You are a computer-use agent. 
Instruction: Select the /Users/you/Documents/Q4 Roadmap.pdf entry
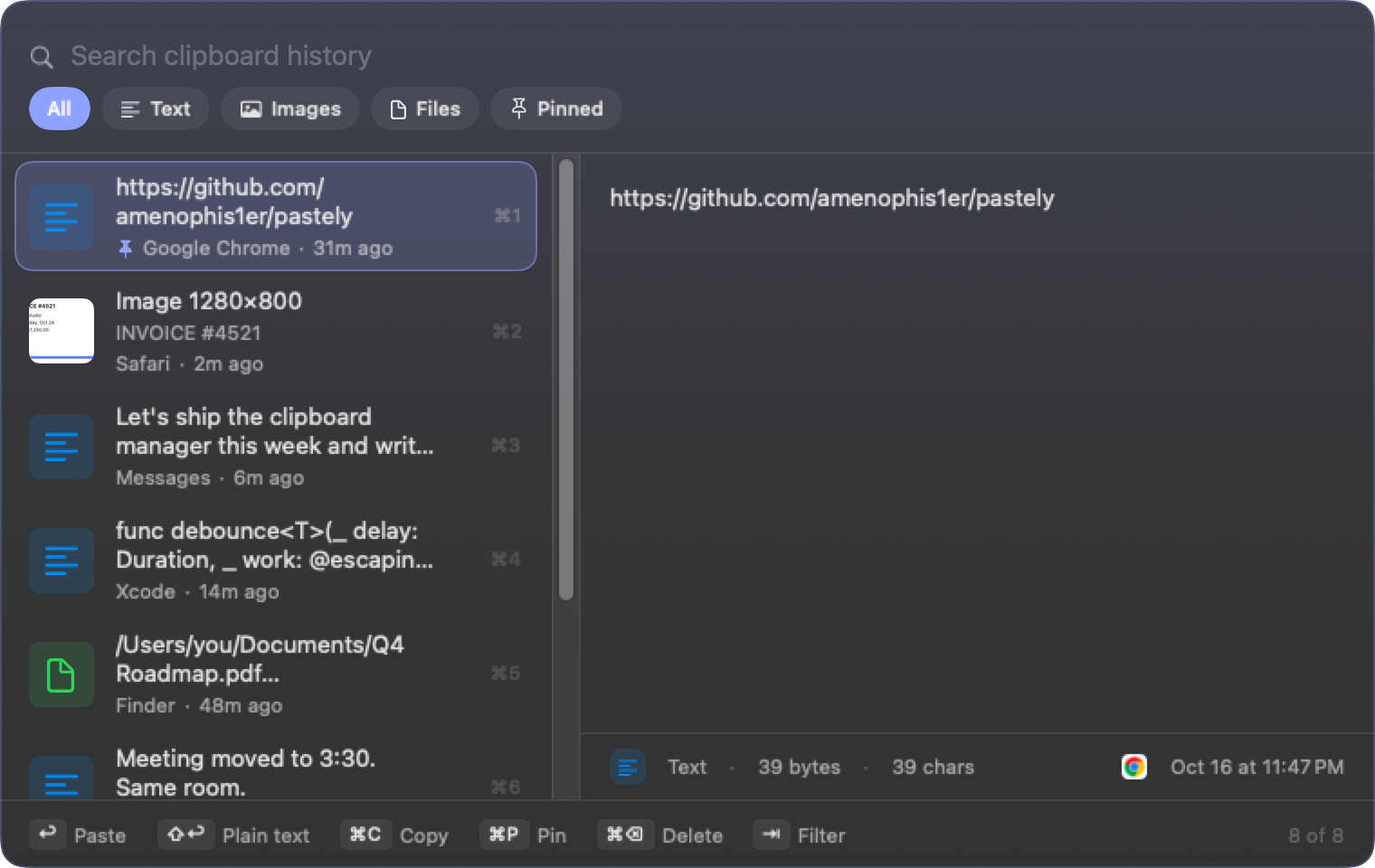pyautogui.click(x=276, y=674)
